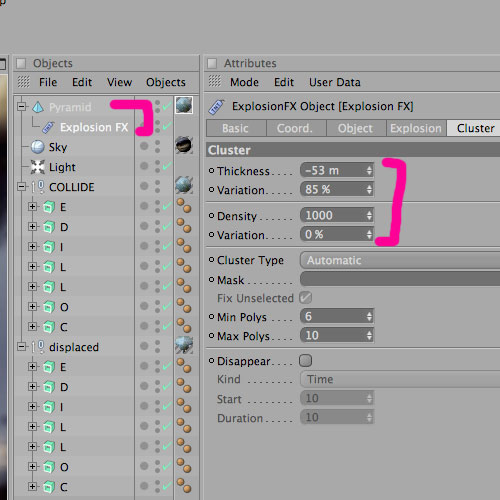Screen dimensions: 500x500
Task: Collapse the COLLIDE group
Action: 22,187
